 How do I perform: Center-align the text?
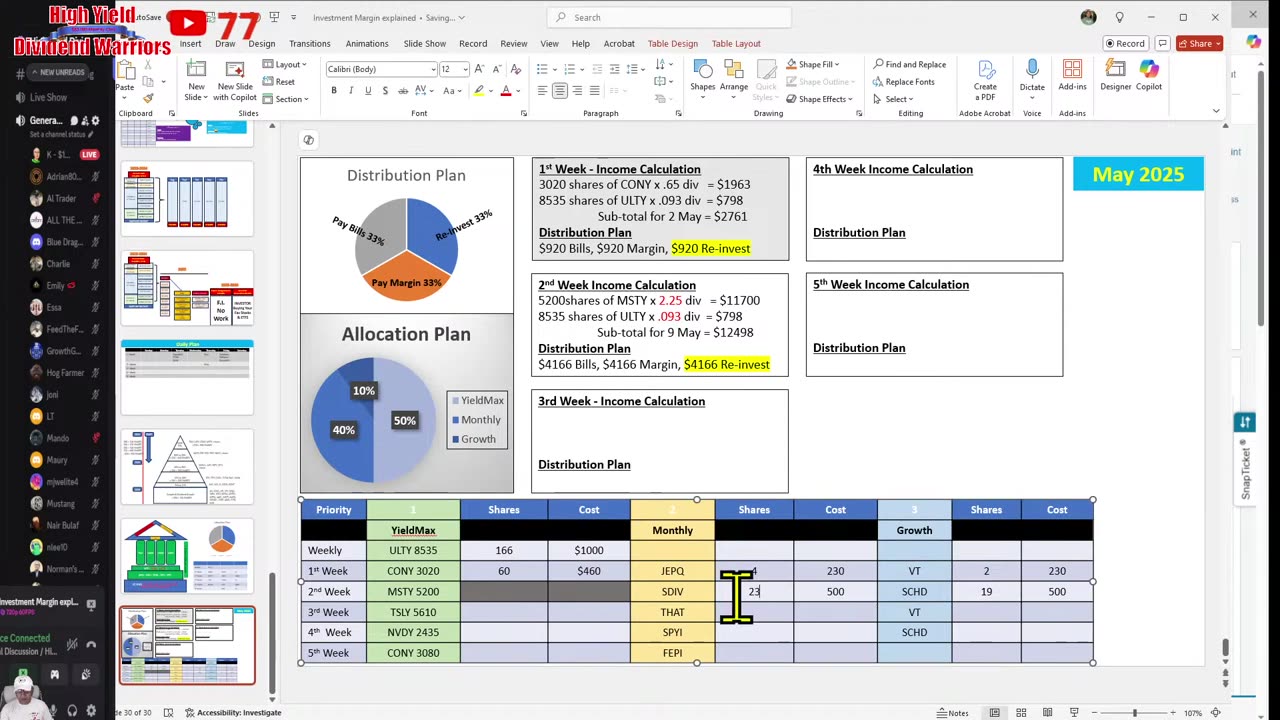(560, 91)
